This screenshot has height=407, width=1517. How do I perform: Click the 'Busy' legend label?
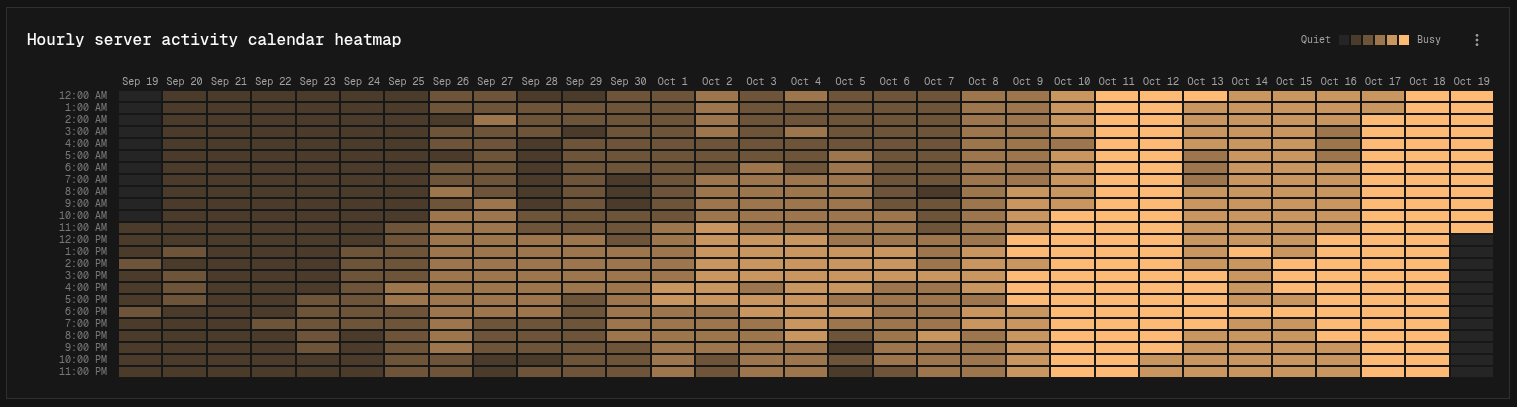(1429, 40)
